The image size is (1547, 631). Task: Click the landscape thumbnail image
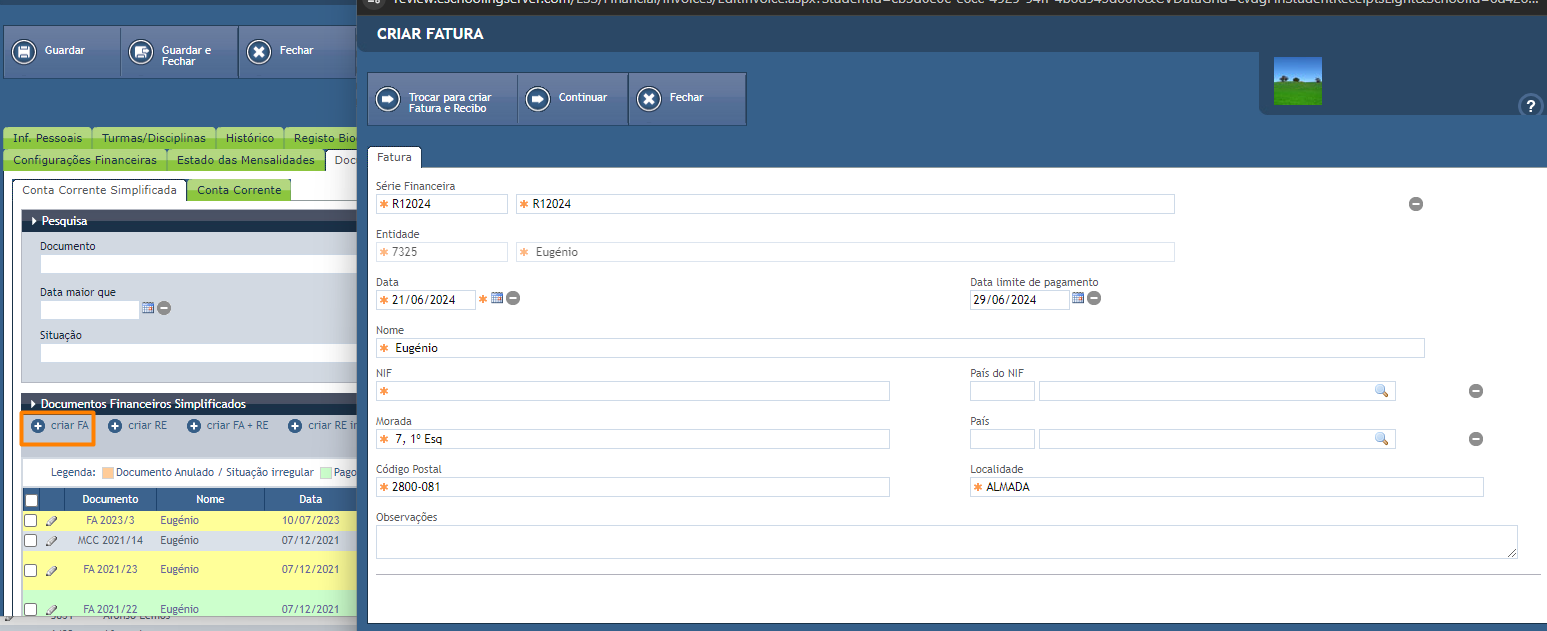[x=1298, y=81]
